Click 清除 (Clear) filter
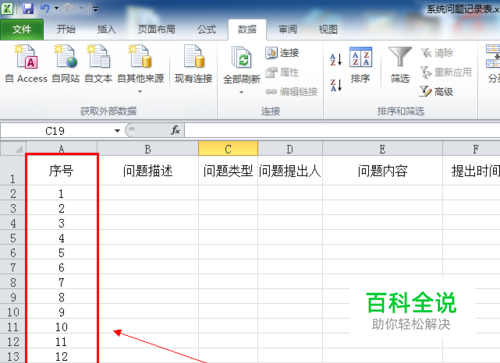This screenshot has width=500, height=363. point(437,53)
